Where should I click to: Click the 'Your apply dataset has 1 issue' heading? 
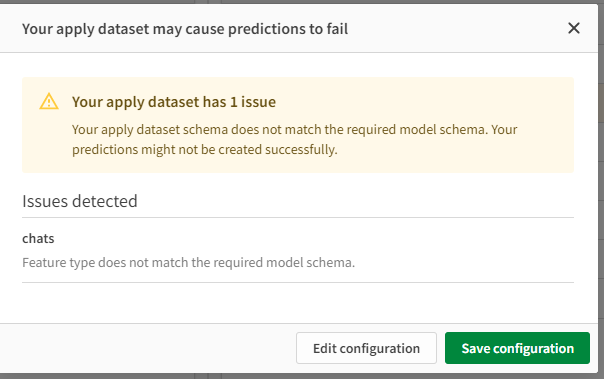tap(174, 102)
